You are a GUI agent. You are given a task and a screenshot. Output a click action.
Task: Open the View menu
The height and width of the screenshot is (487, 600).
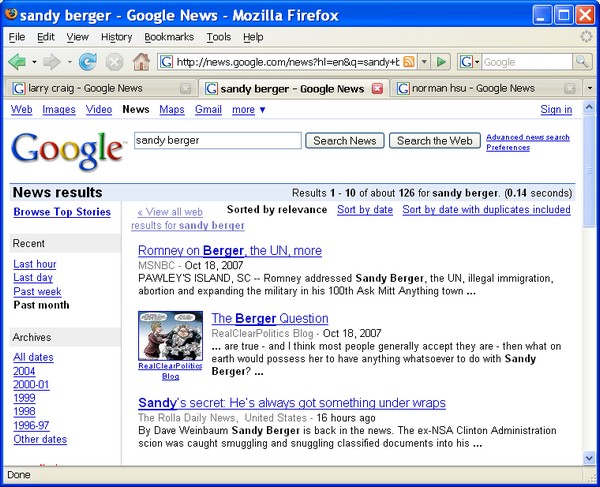click(x=77, y=37)
